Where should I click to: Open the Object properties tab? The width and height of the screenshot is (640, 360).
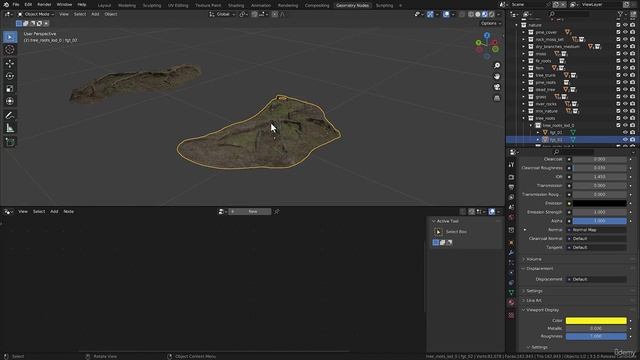[511, 243]
